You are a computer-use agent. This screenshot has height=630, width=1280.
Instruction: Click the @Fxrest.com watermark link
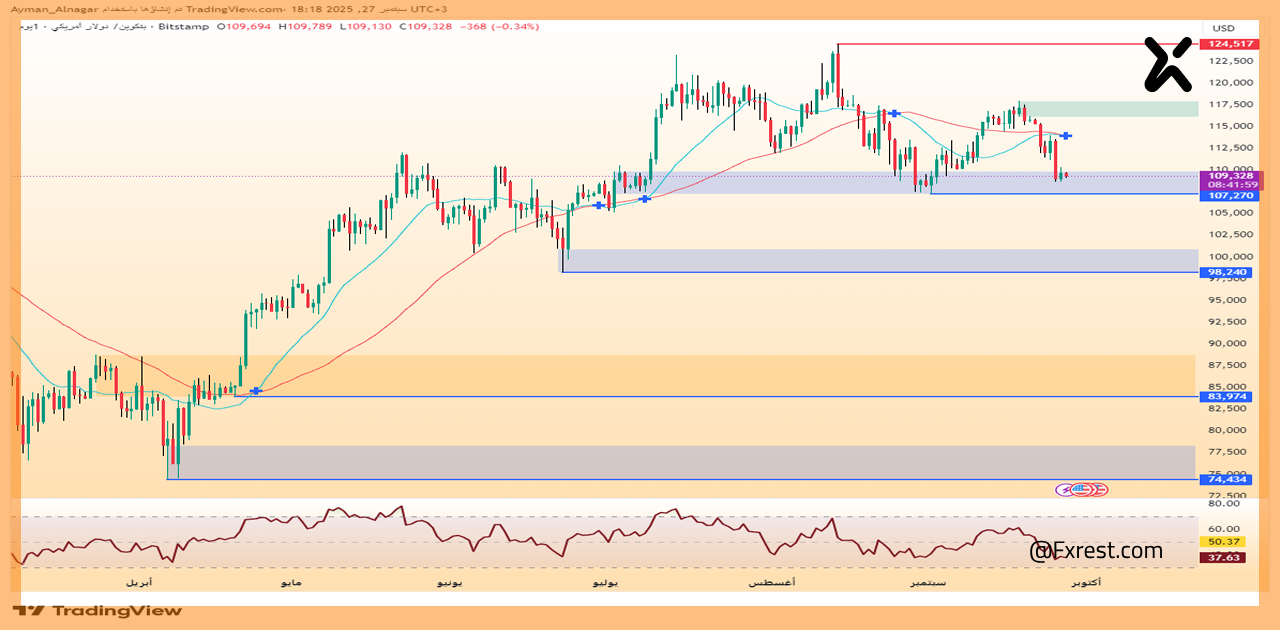1096,551
